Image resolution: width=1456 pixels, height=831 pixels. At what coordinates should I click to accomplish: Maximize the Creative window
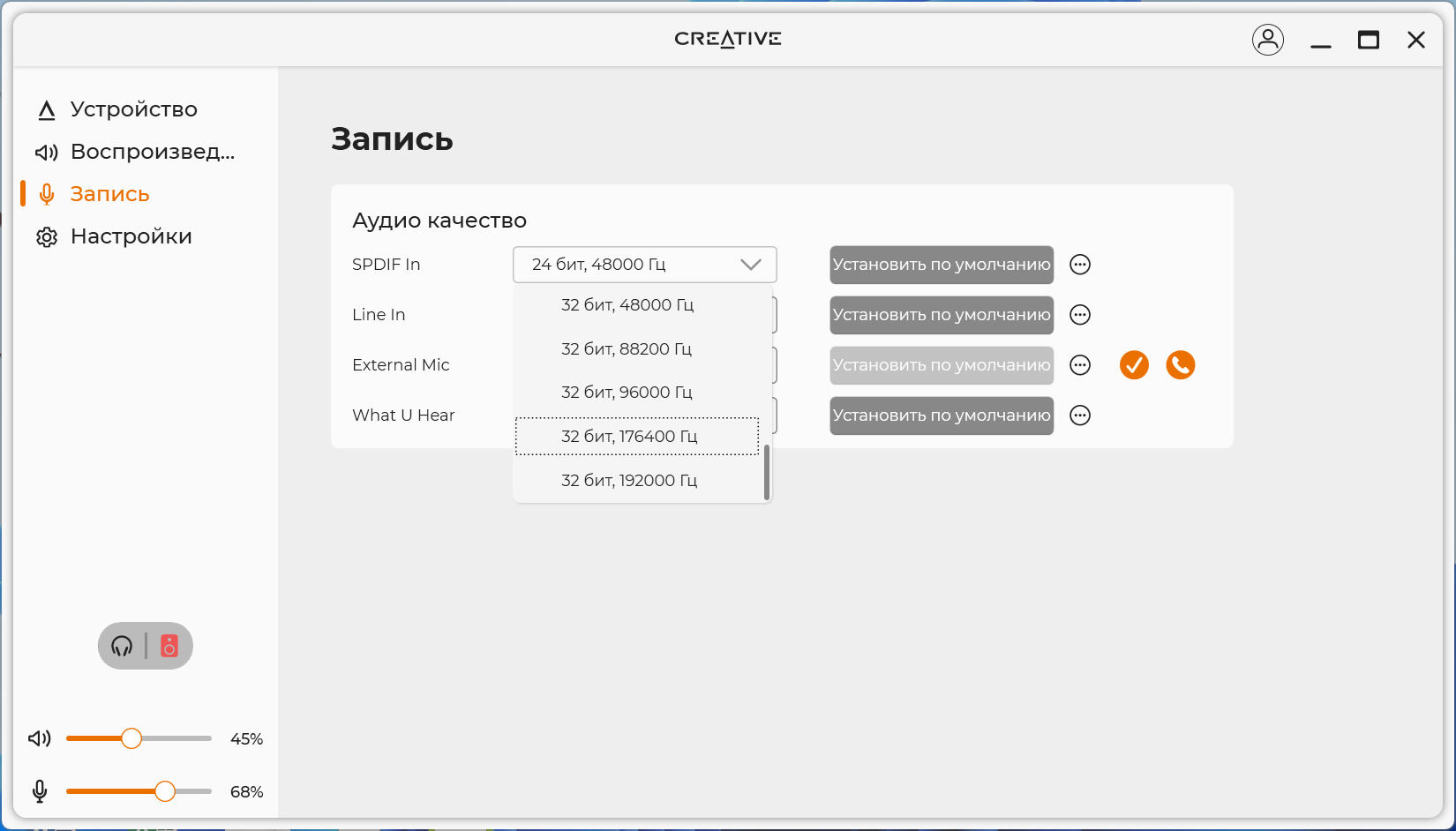click(1369, 40)
